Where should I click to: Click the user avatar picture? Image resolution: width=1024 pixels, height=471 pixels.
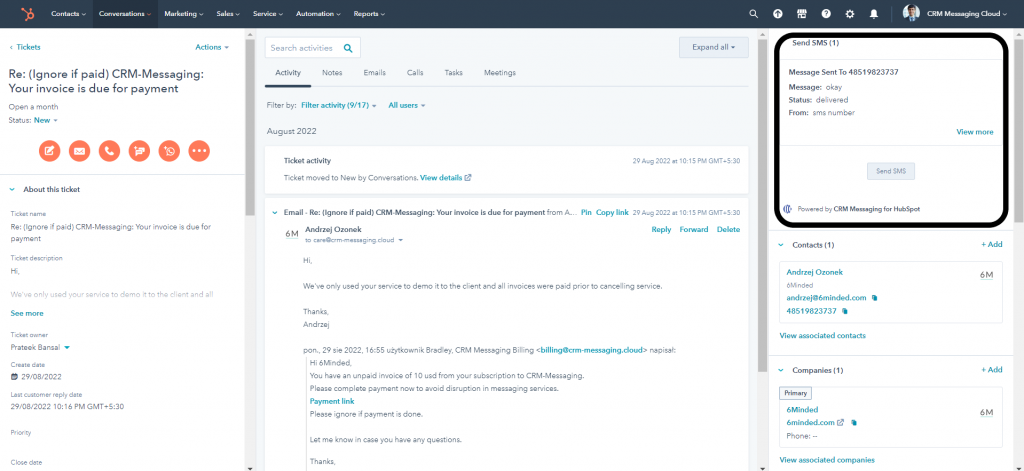pyautogui.click(x=911, y=13)
